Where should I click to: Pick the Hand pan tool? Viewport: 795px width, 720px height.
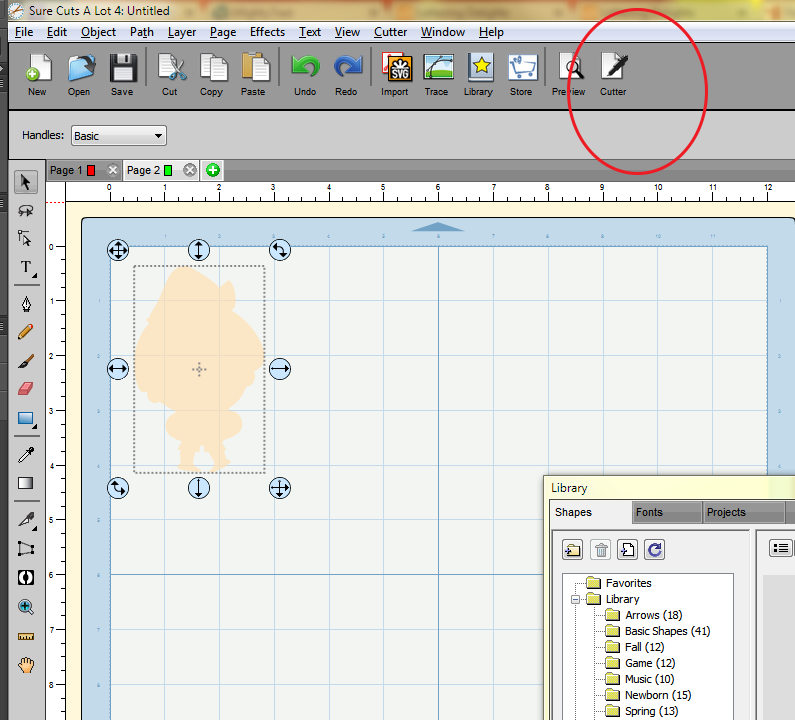coord(26,664)
